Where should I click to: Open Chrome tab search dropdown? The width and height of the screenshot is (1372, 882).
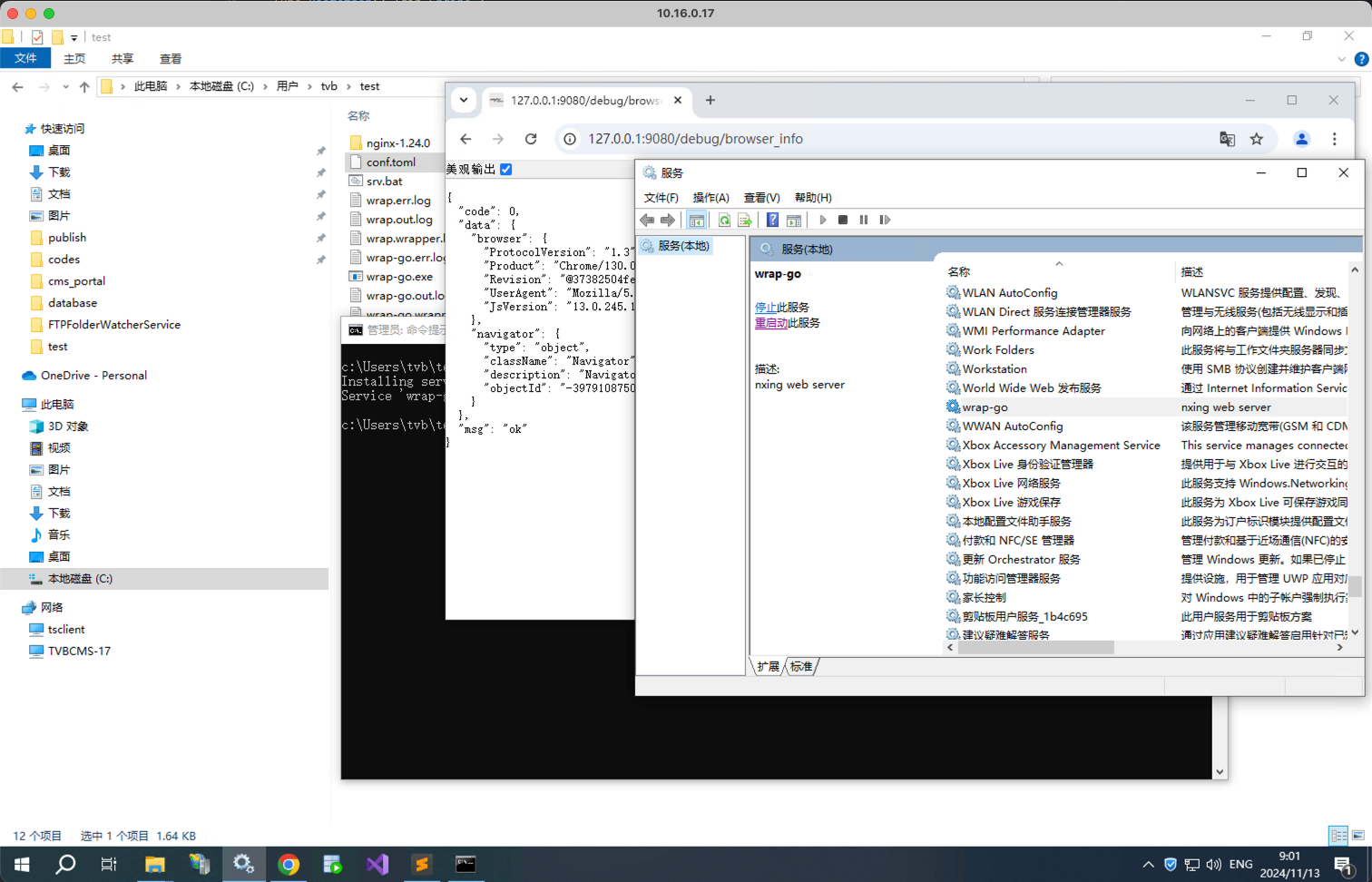(x=464, y=100)
